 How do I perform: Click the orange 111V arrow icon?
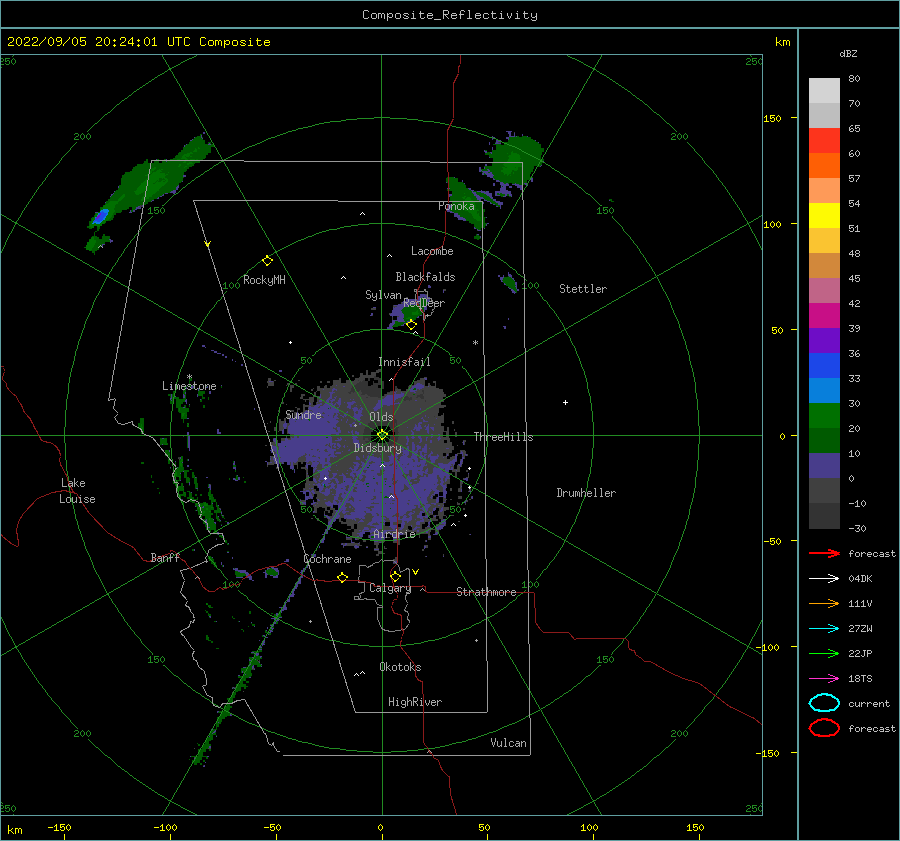coord(824,603)
